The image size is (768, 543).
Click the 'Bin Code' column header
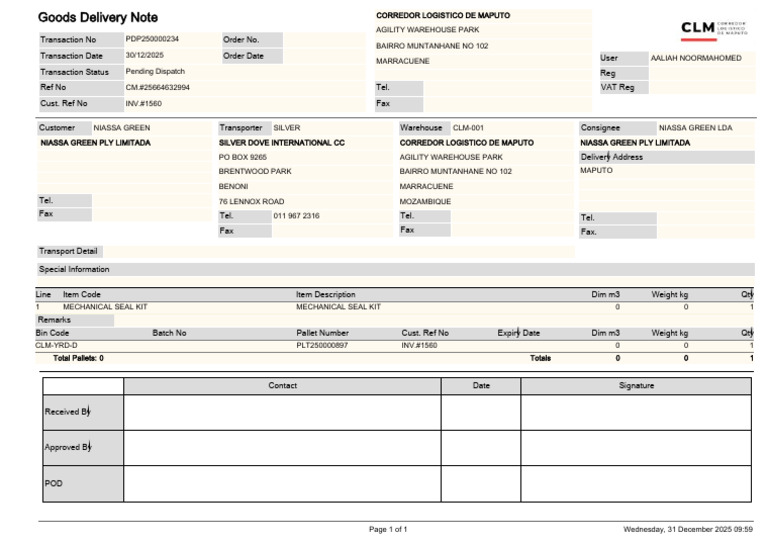52,332
